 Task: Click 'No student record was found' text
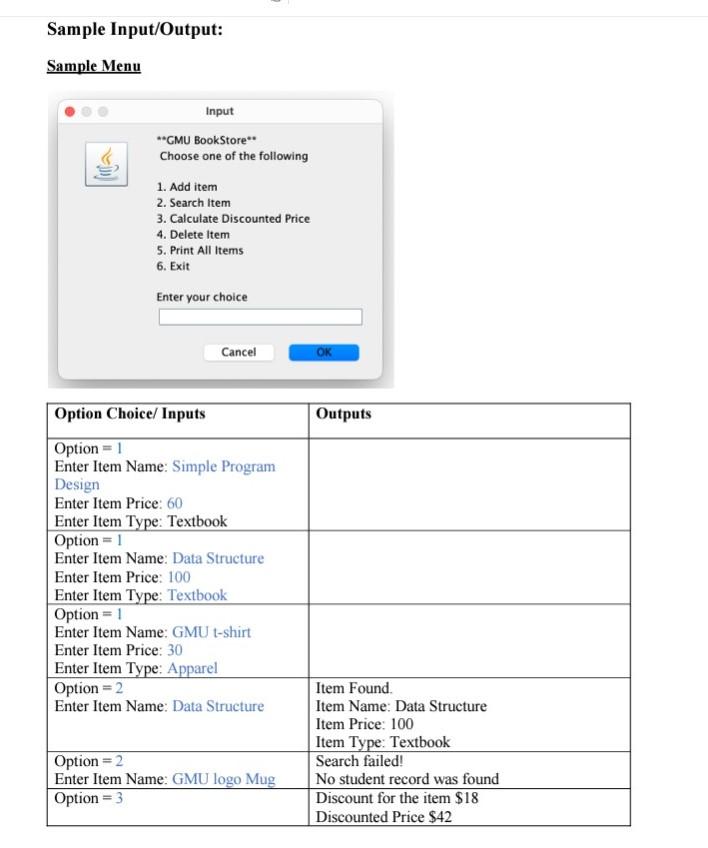click(407, 779)
